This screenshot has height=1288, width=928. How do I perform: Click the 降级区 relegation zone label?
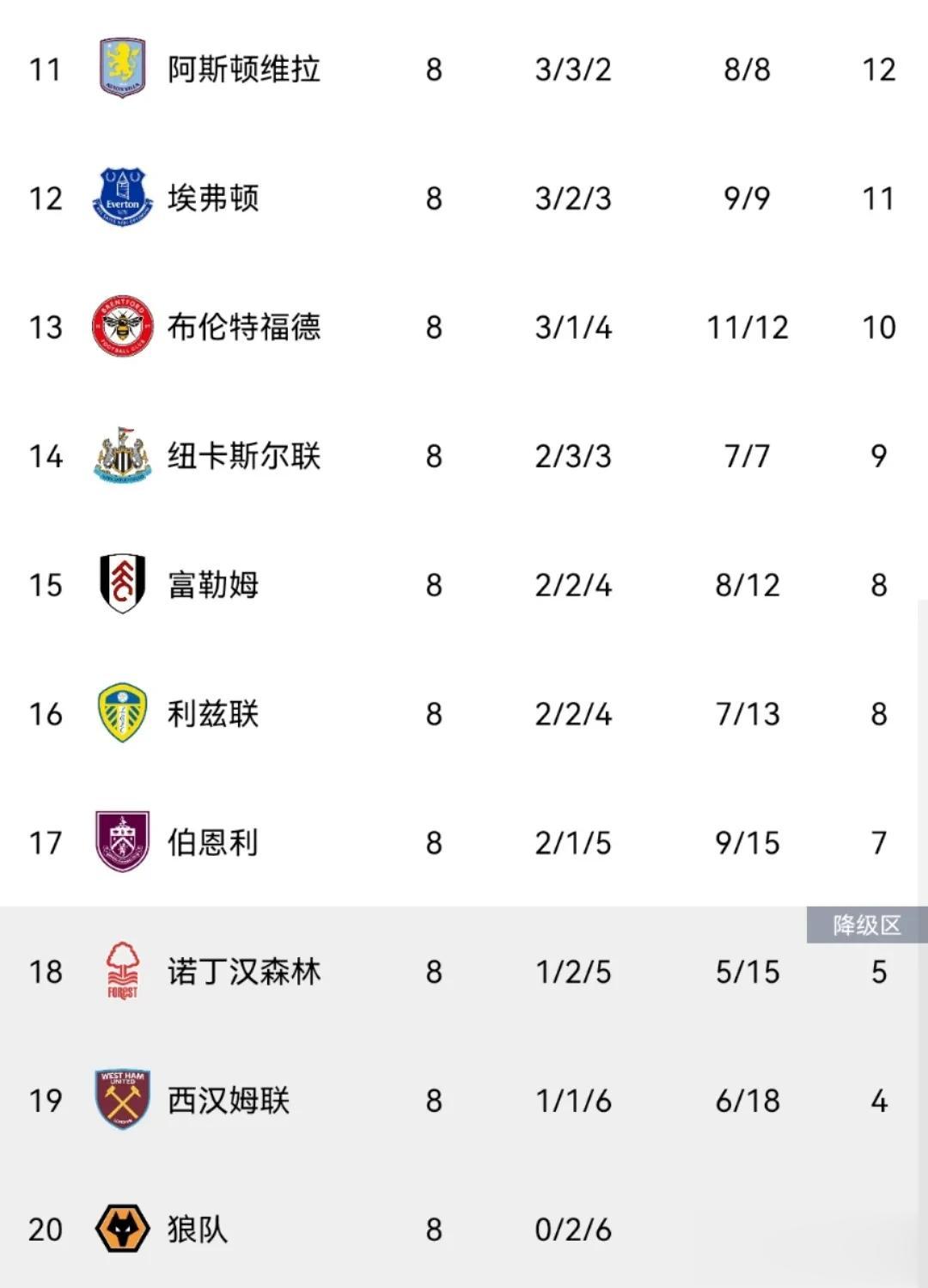coord(866,925)
